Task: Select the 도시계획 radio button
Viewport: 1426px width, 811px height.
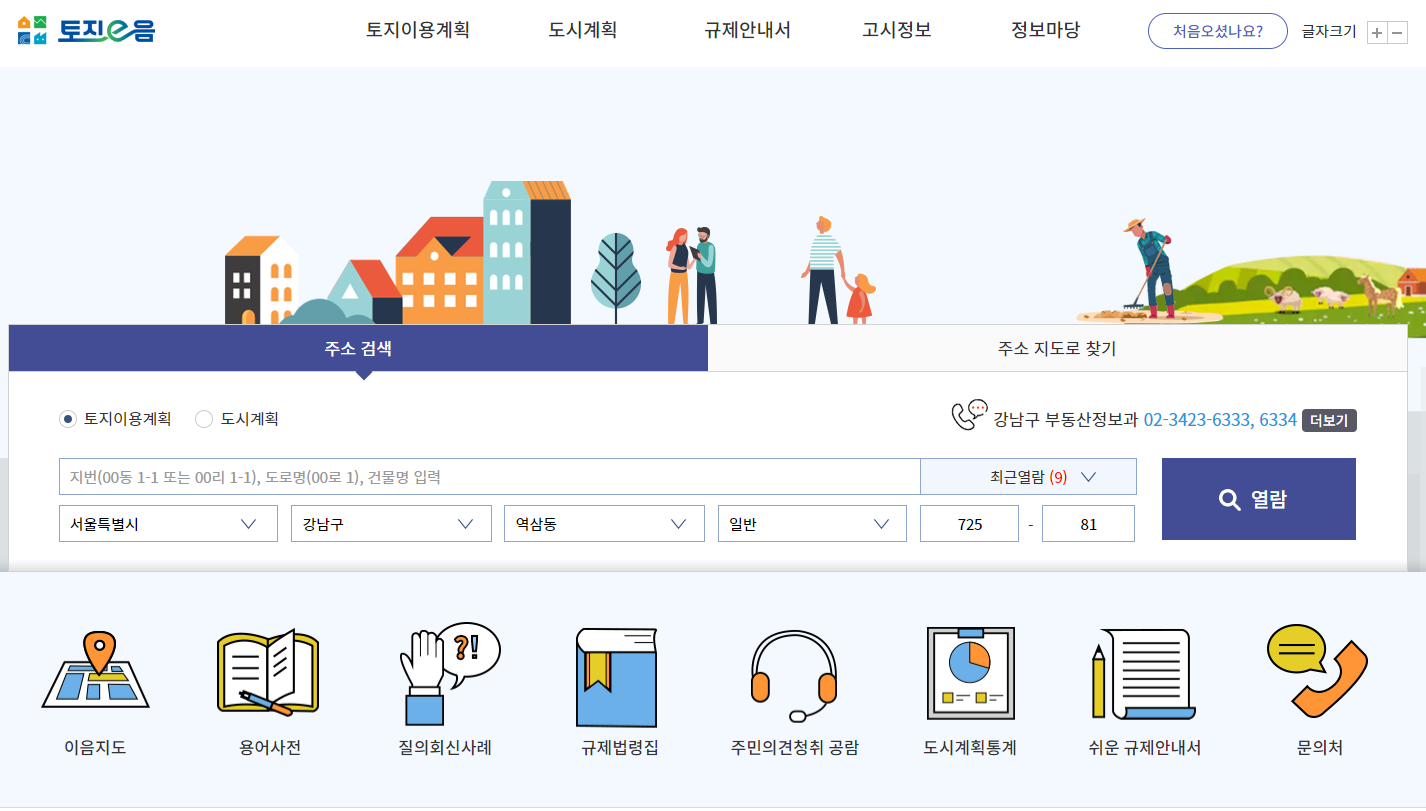Action: (204, 419)
